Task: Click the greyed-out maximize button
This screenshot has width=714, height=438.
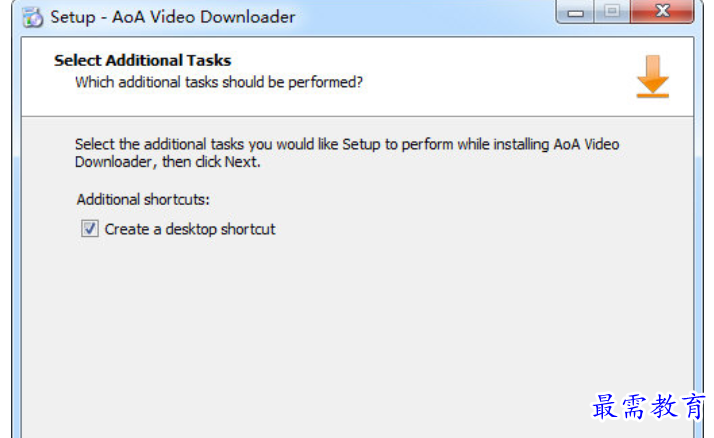Action: [x=612, y=12]
